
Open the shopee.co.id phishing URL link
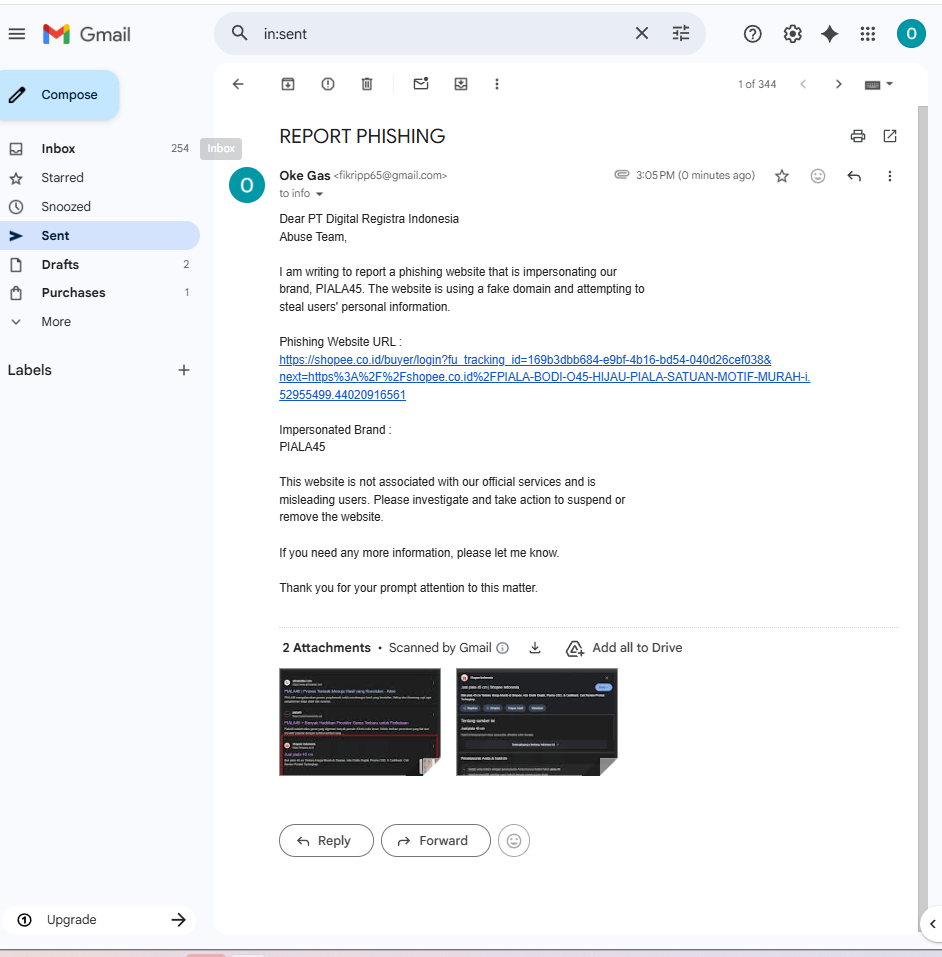(x=544, y=377)
